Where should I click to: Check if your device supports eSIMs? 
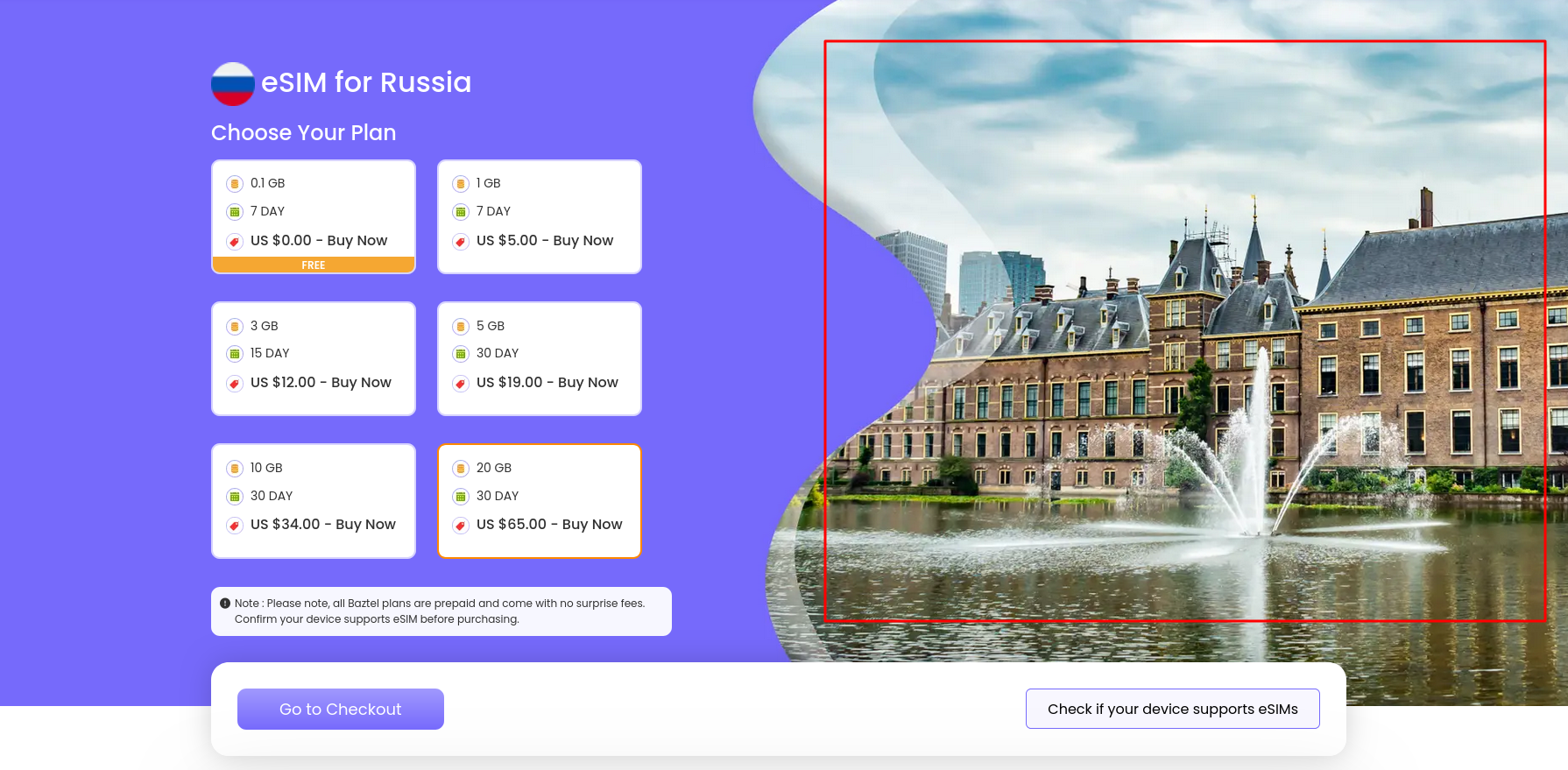point(1172,709)
